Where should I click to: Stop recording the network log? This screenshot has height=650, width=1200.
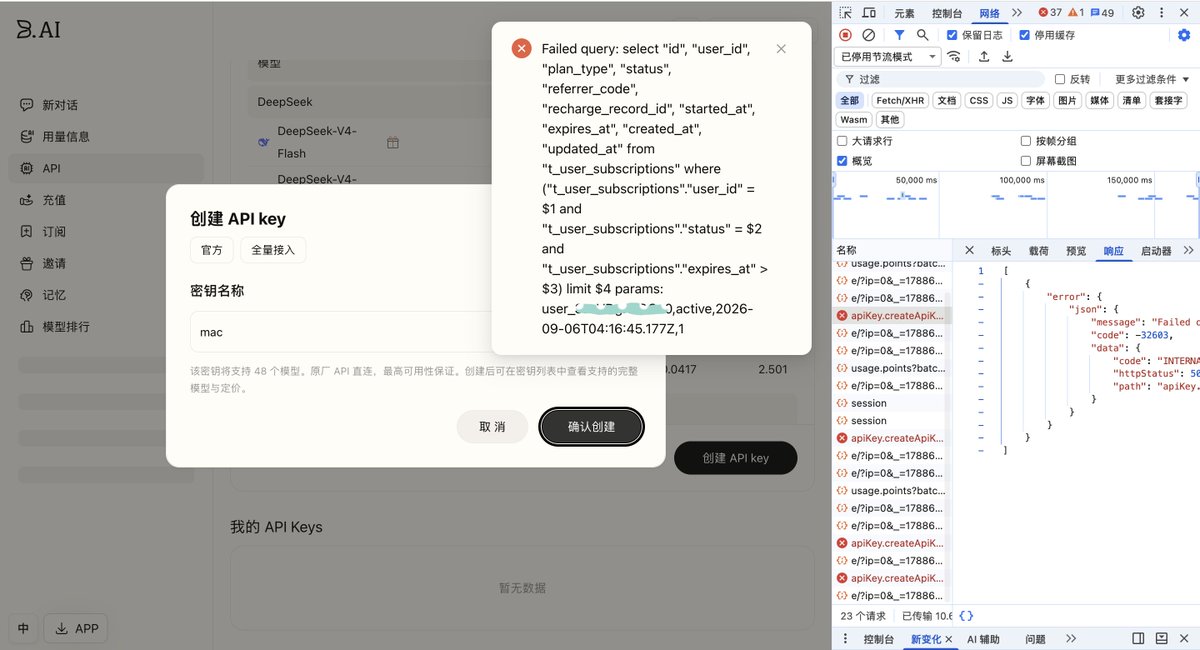[845, 35]
